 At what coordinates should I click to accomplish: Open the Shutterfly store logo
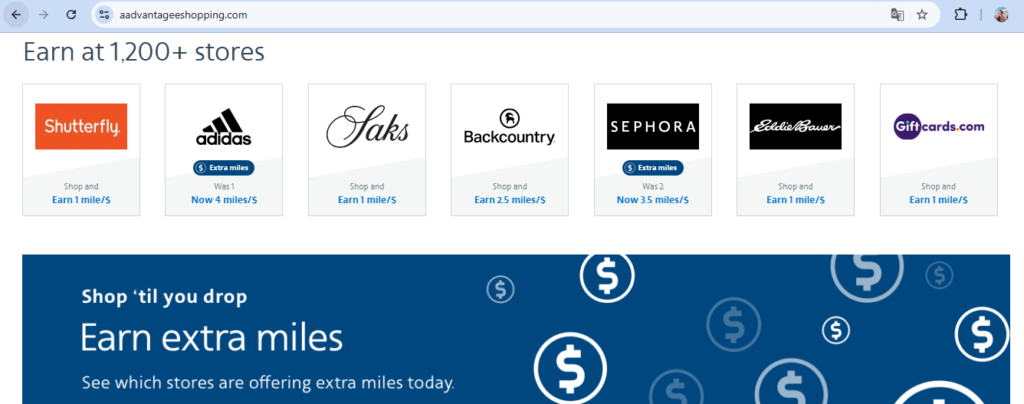[x=81, y=127]
